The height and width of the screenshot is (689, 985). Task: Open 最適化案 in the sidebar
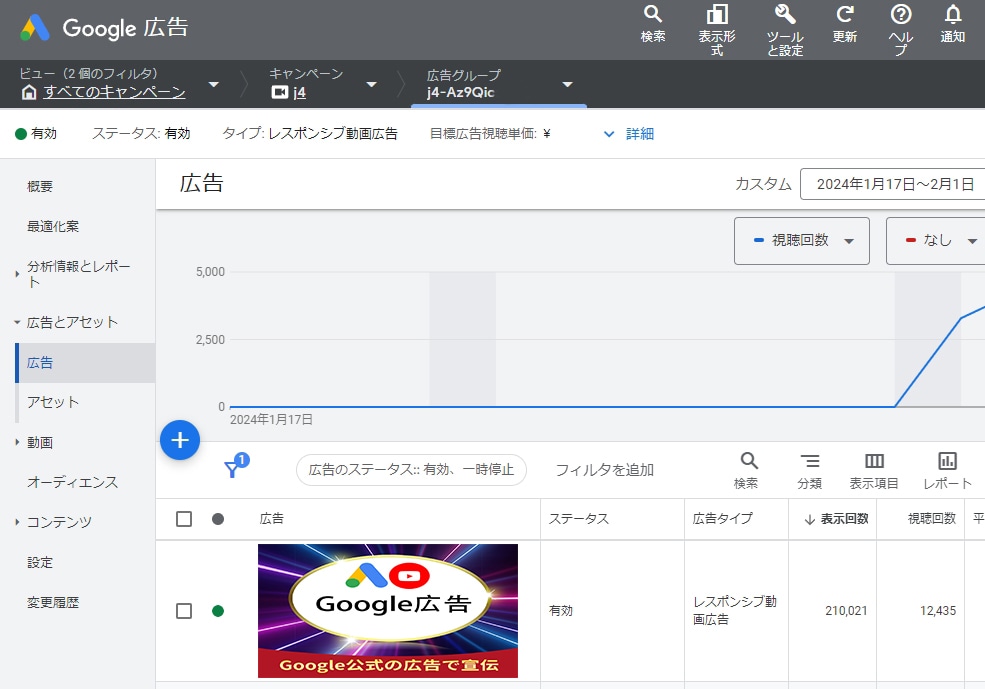pos(53,226)
